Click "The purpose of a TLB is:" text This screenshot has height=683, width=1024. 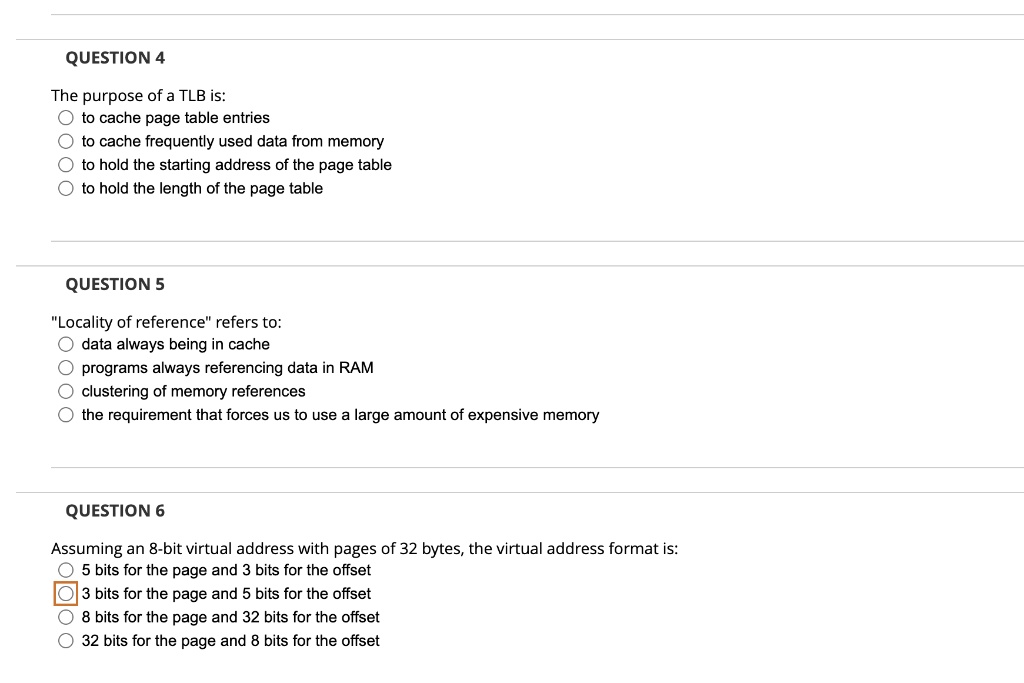tap(139, 95)
